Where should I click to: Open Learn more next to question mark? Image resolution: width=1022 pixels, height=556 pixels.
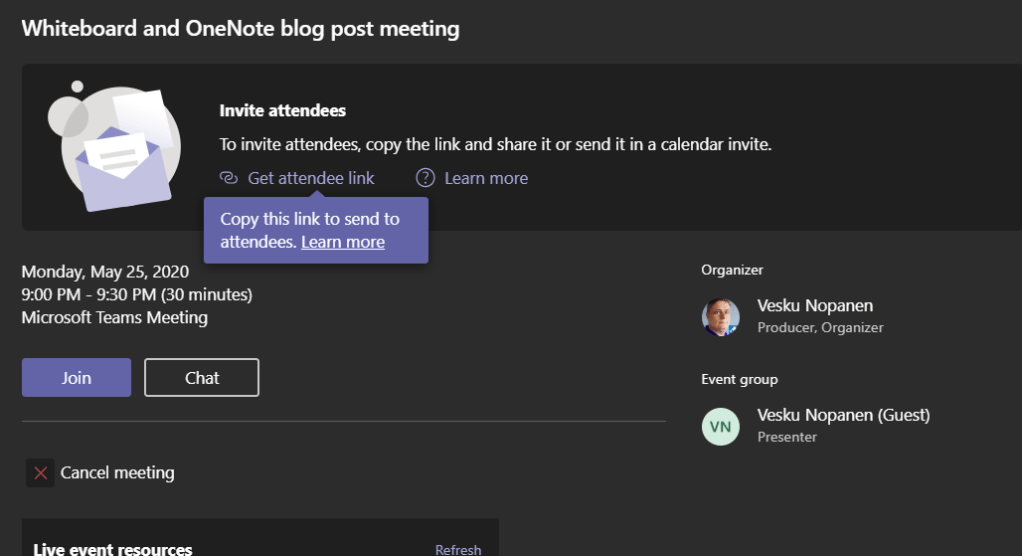point(486,178)
